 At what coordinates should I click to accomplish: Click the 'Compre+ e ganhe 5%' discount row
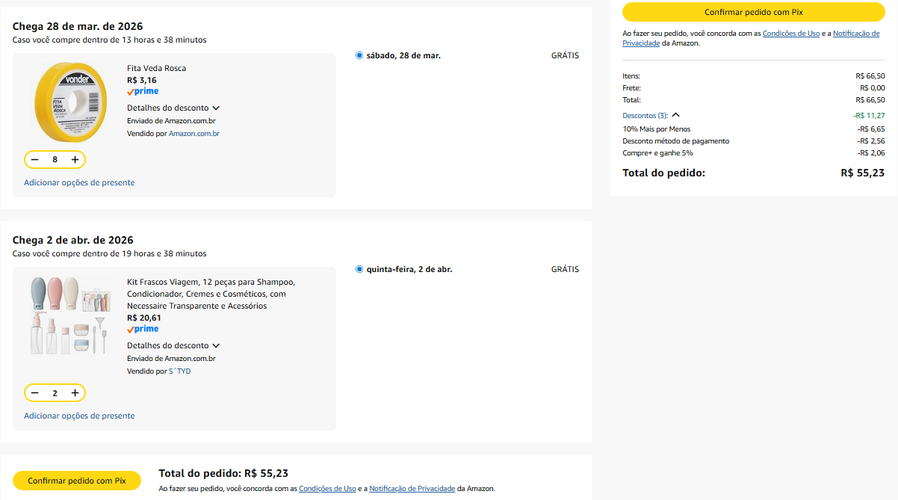(753, 153)
